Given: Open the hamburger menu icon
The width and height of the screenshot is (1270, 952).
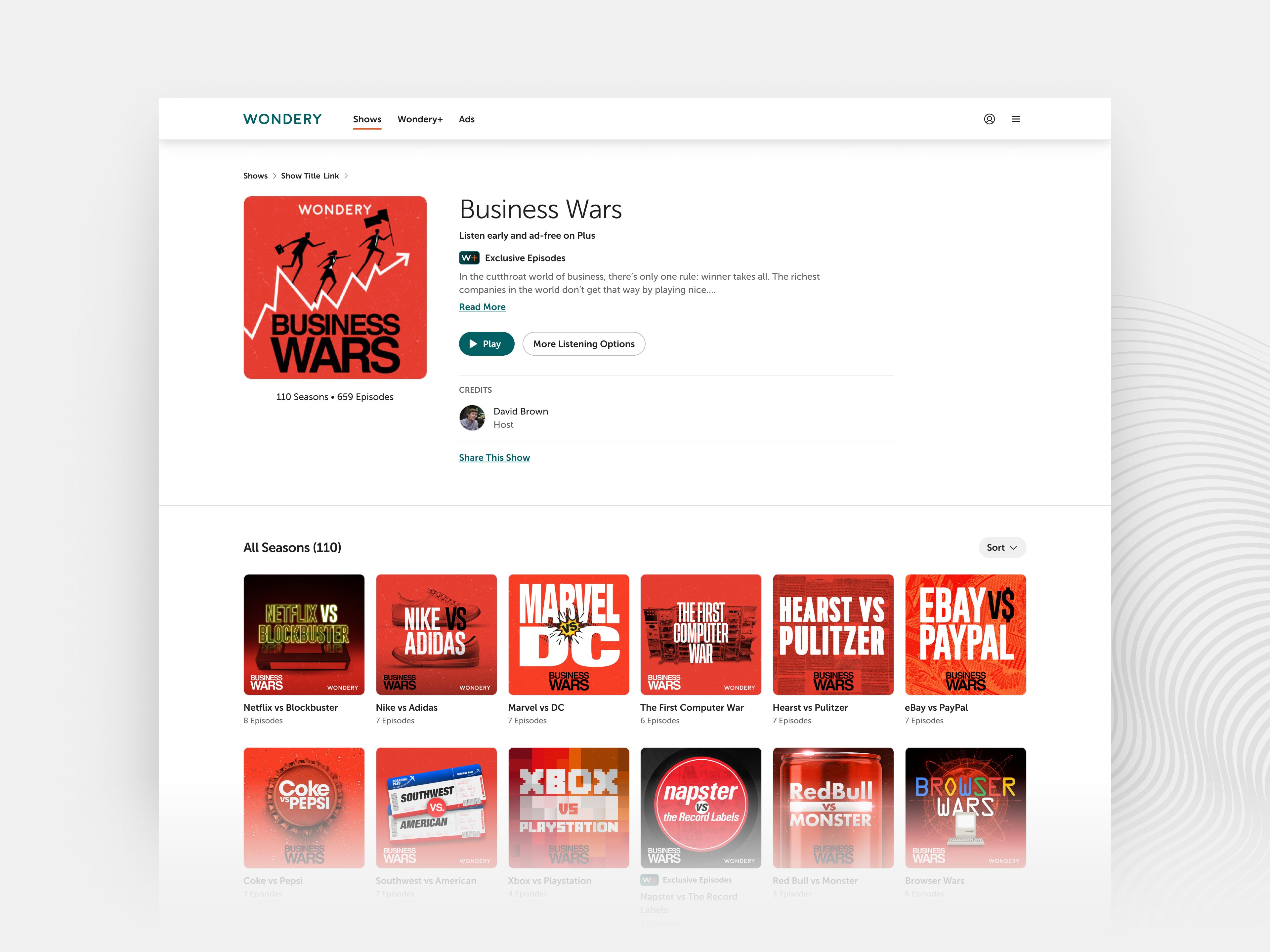Looking at the screenshot, I should tap(1016, 119).
